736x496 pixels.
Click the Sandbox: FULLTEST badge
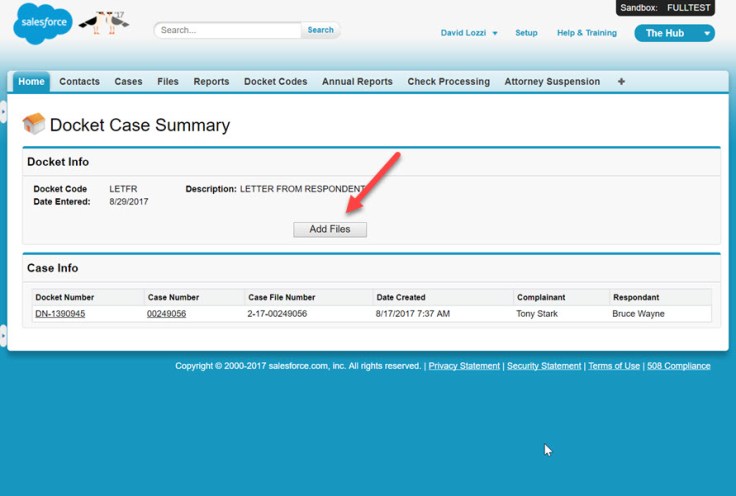coord(665,8)
